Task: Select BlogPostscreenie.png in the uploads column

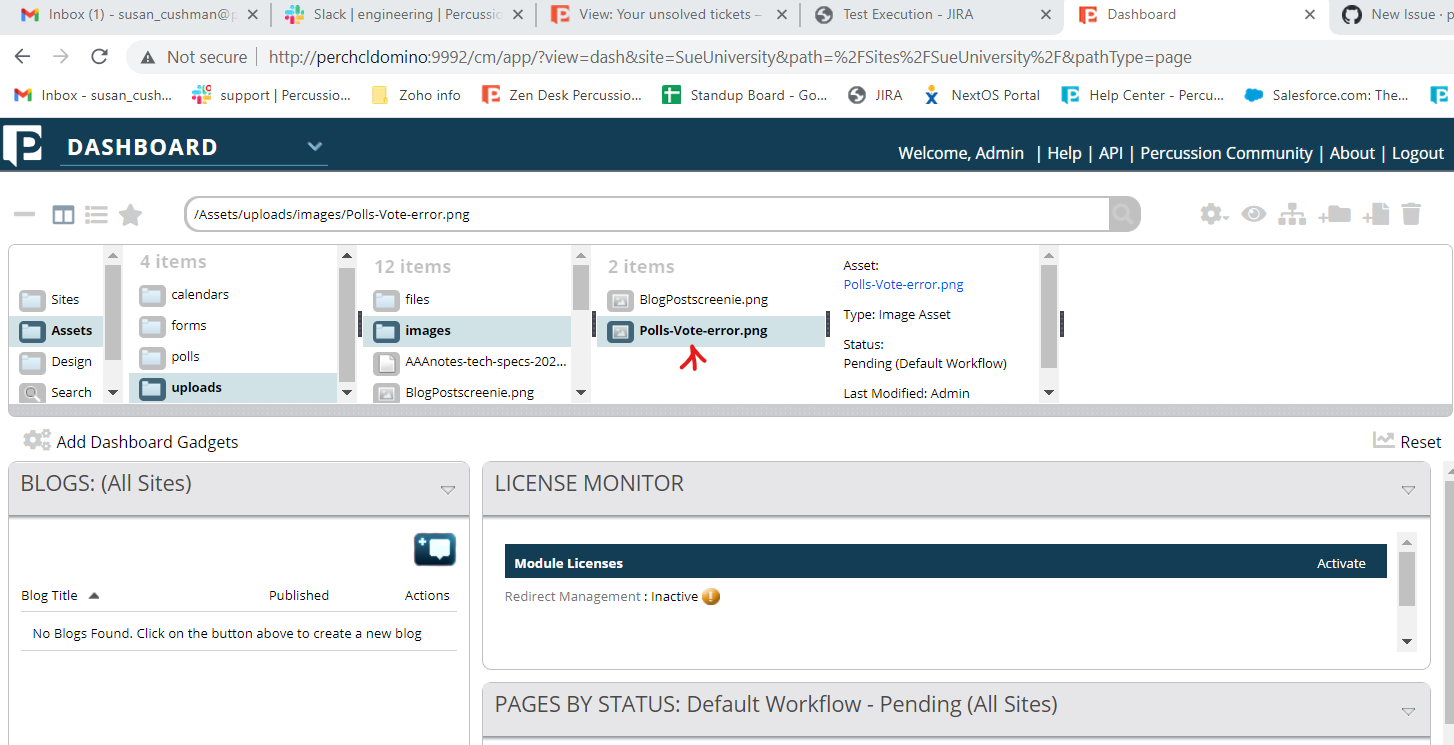Action: tap(467, 393)
